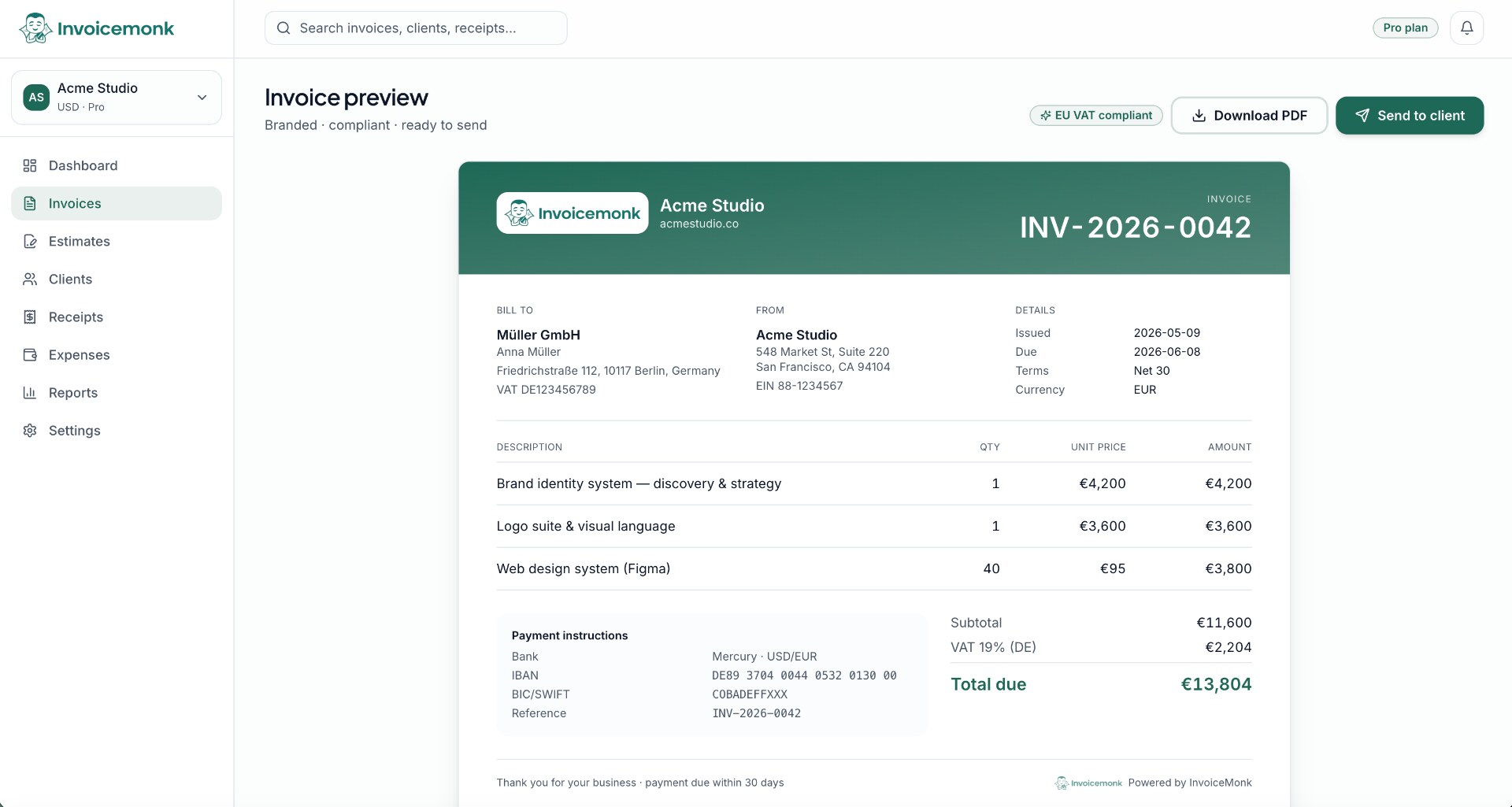Viewport: 1512px width, 807px height.
Task: Click the issued date 2026-05-09
Action: 1167,333
